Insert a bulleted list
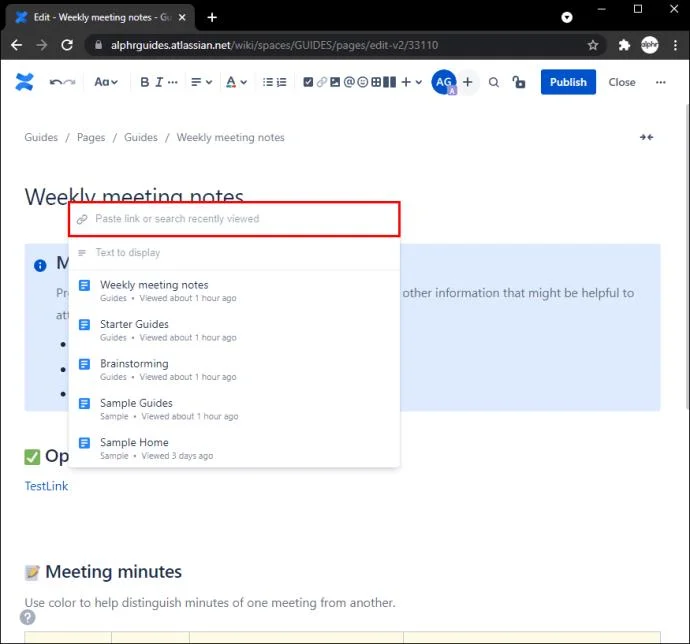690x644 pixels. (268, 82)
